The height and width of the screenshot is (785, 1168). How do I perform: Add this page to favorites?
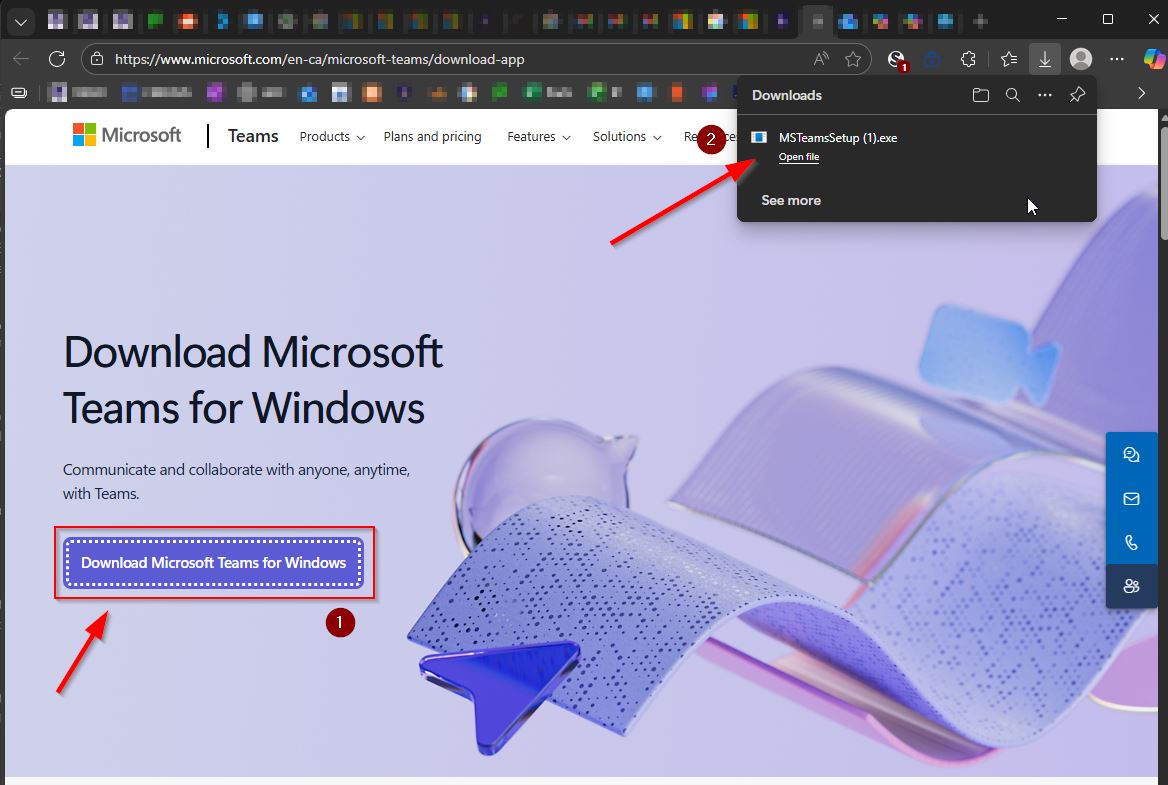tap(853, 59)
